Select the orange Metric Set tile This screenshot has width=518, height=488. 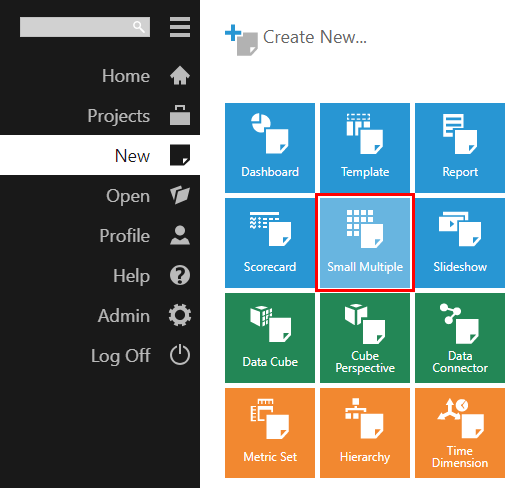[x=270, y=433]
